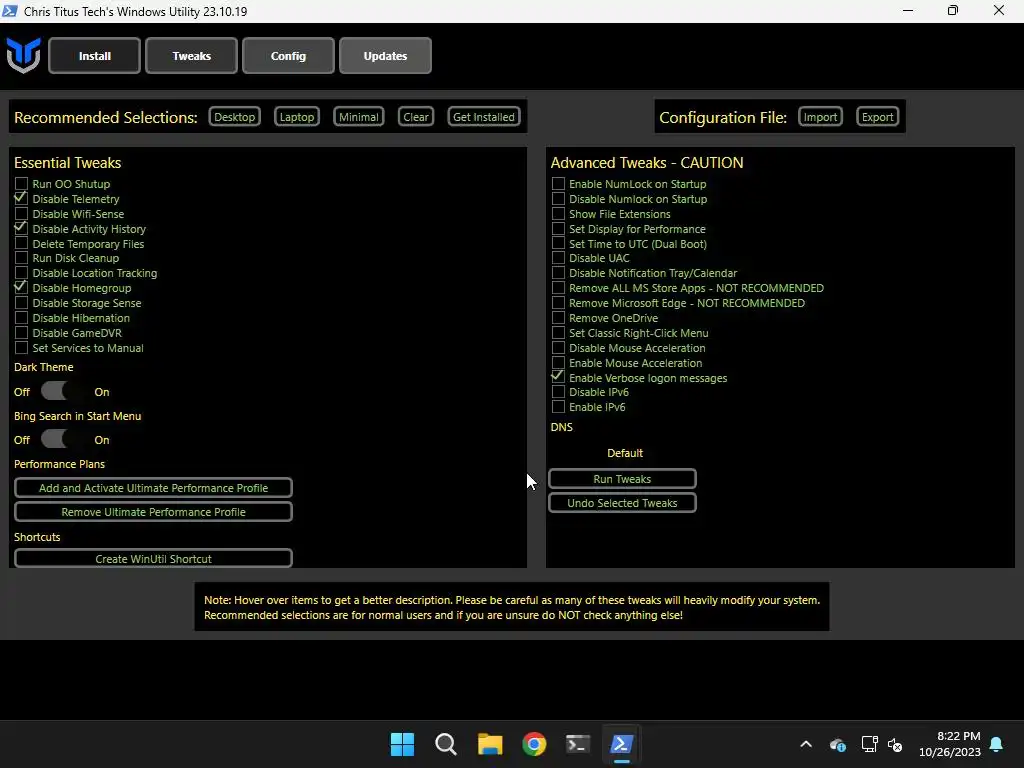
Task: Check Enable Mouse Acceleration
Action: coord(558,363)
